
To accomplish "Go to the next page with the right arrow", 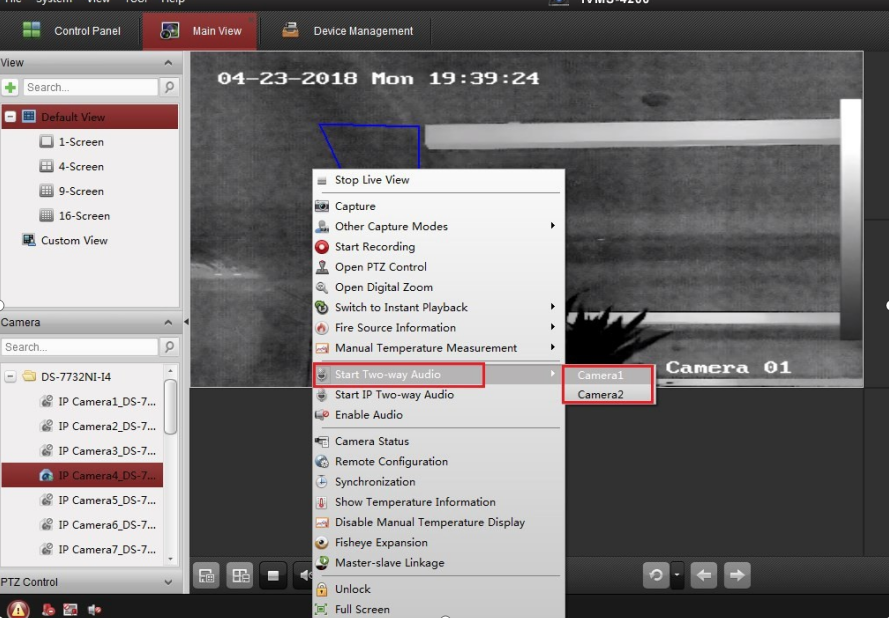I will point(737,575).
